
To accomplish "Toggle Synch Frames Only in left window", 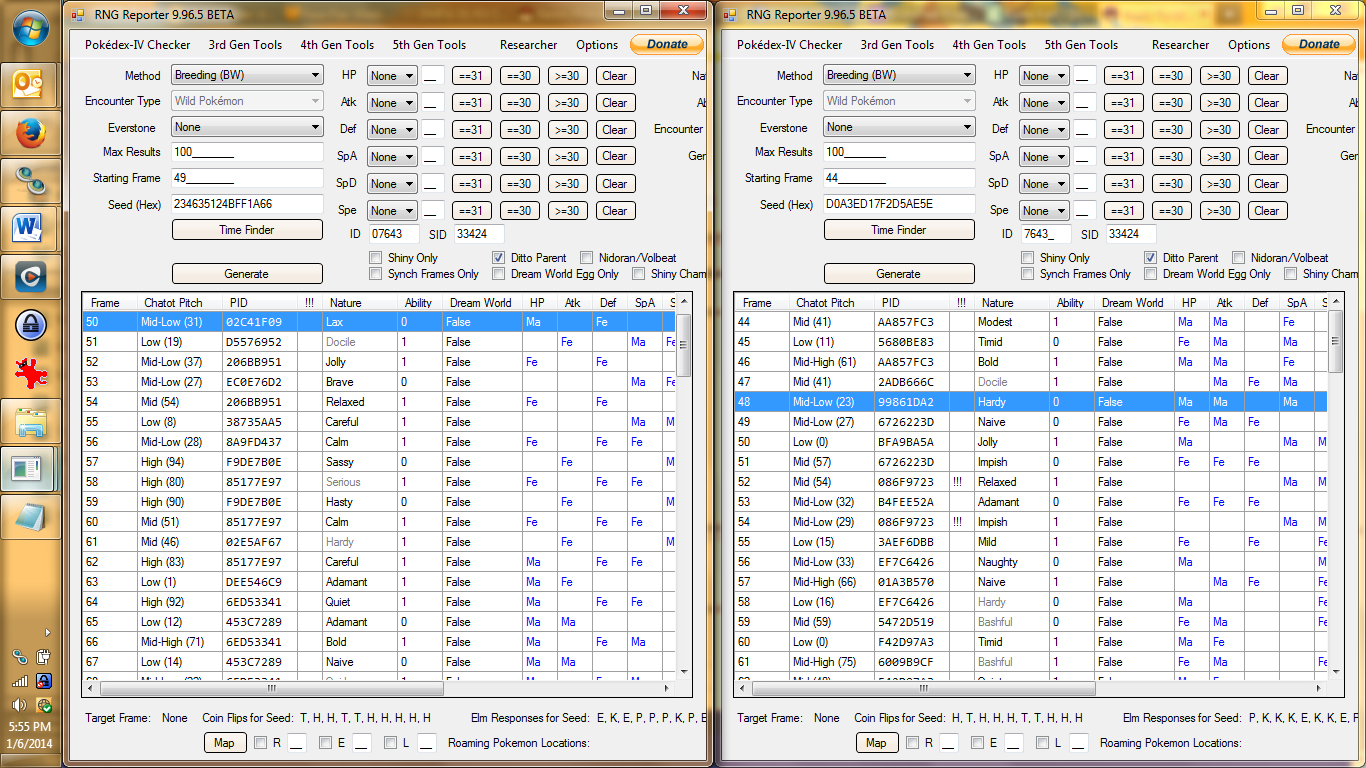I will 376,274.
